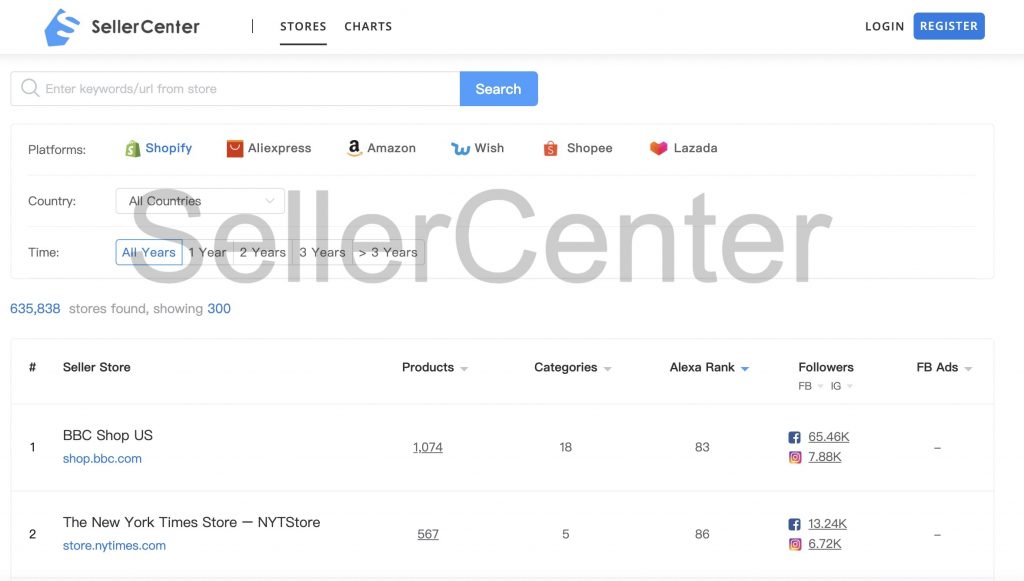Click the blue Search button
This screenshot has width=1024, height=581.
click(498, 89)
